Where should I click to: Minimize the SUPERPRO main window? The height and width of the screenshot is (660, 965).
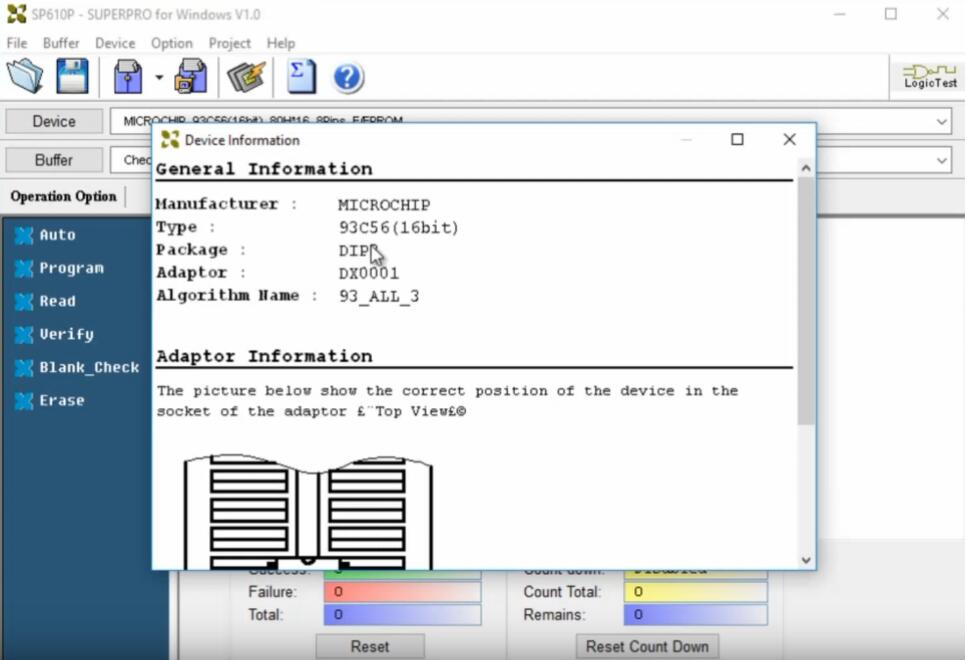tap(839, 14)
